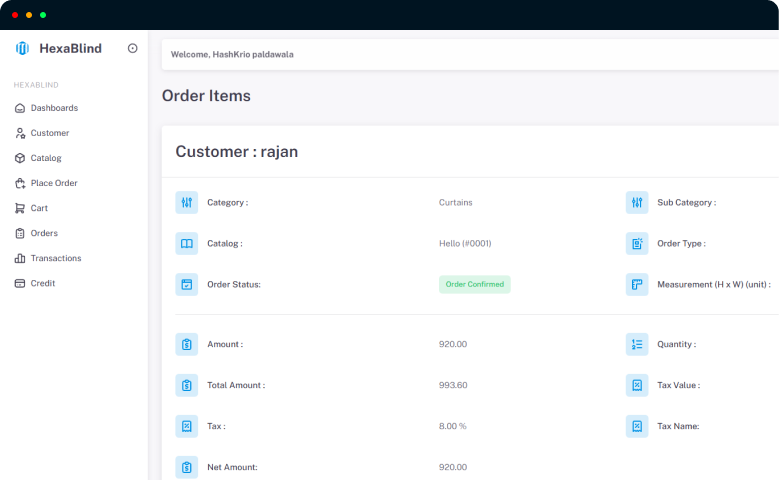The width and height of the screenshot is (779, 480).
Task: Click the HexaBlind logo icon
Action: (x=22, y=48)
